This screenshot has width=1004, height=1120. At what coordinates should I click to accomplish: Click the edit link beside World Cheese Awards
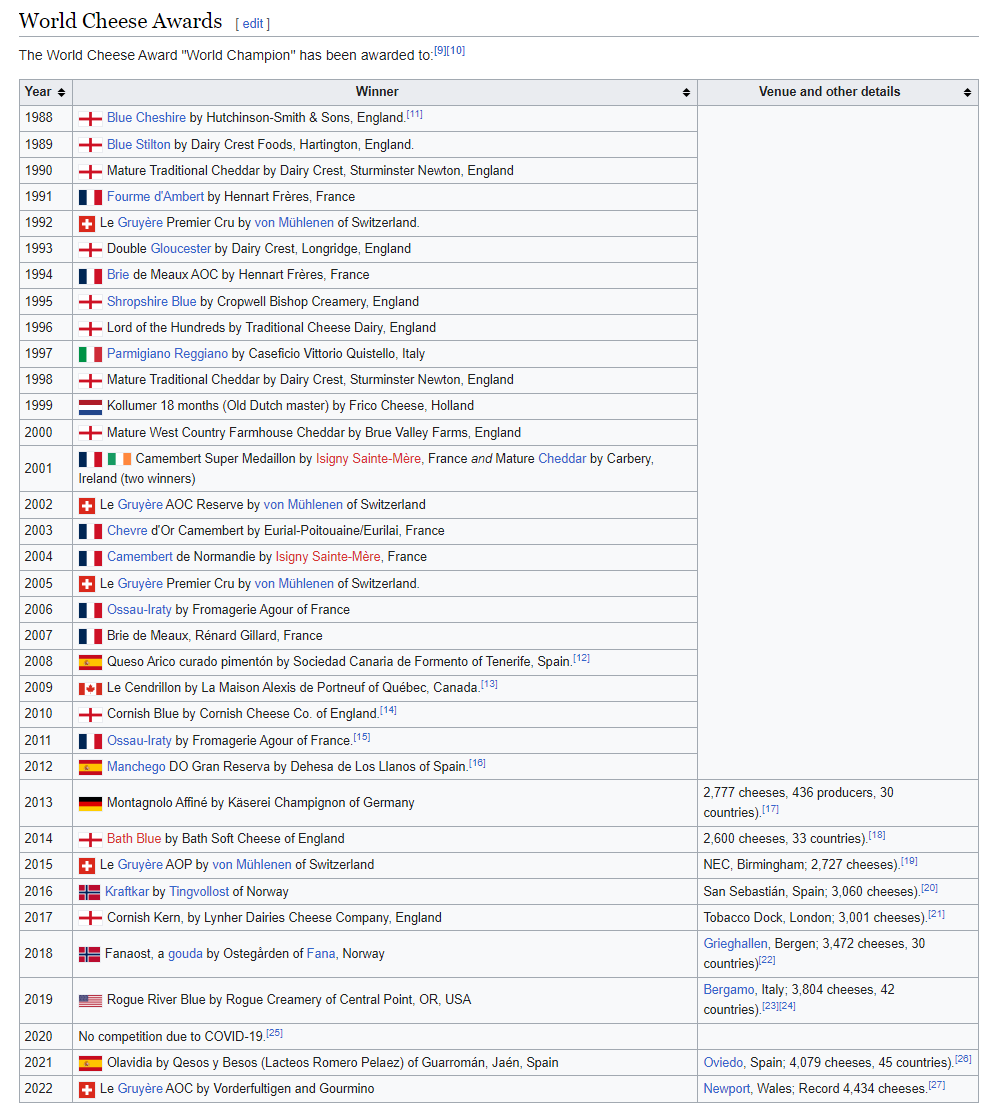click(x=253, y=24)
